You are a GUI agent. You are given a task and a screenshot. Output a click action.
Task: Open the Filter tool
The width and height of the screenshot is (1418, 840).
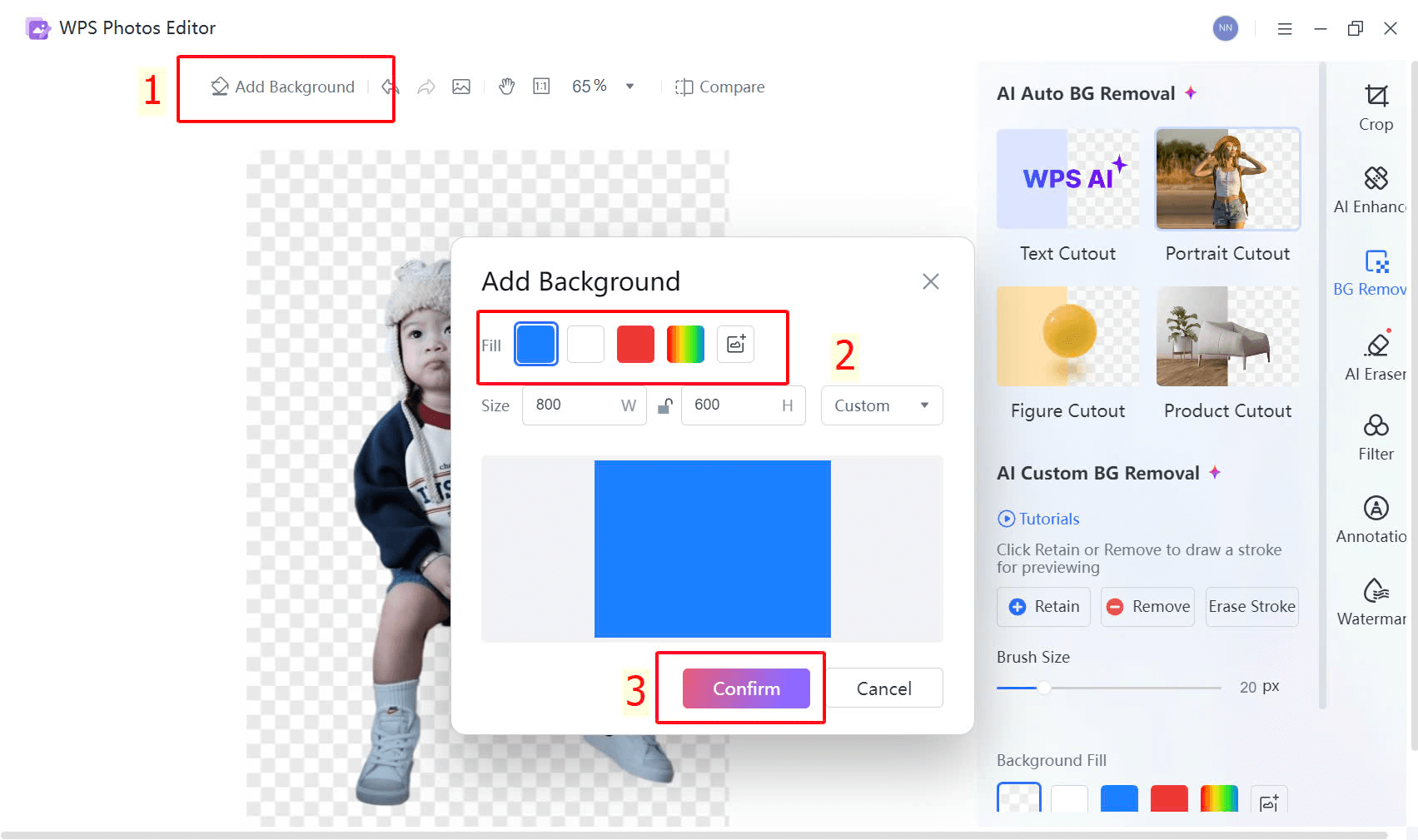coord(1376,437)
